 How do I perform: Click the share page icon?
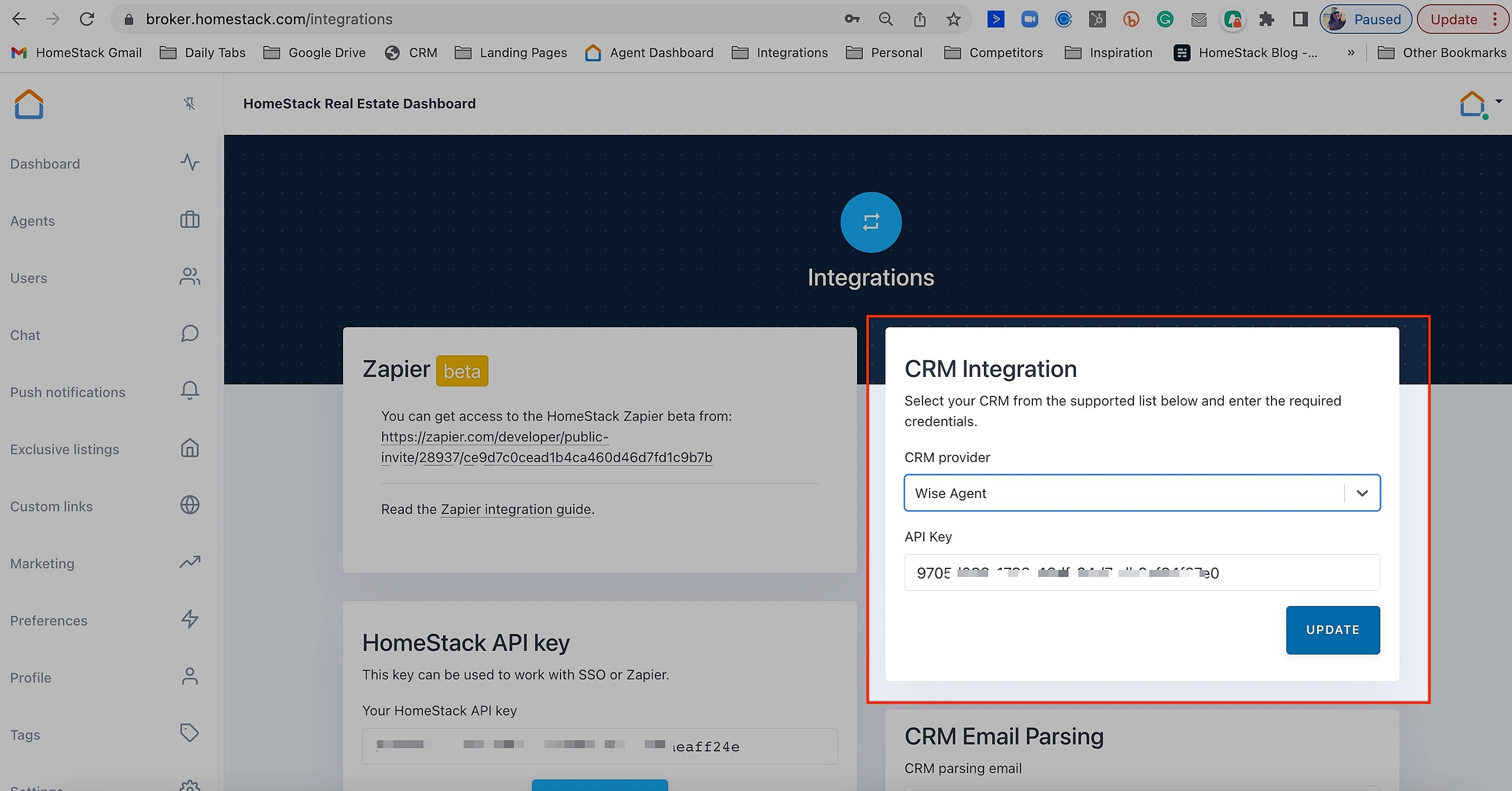(920, 19)
